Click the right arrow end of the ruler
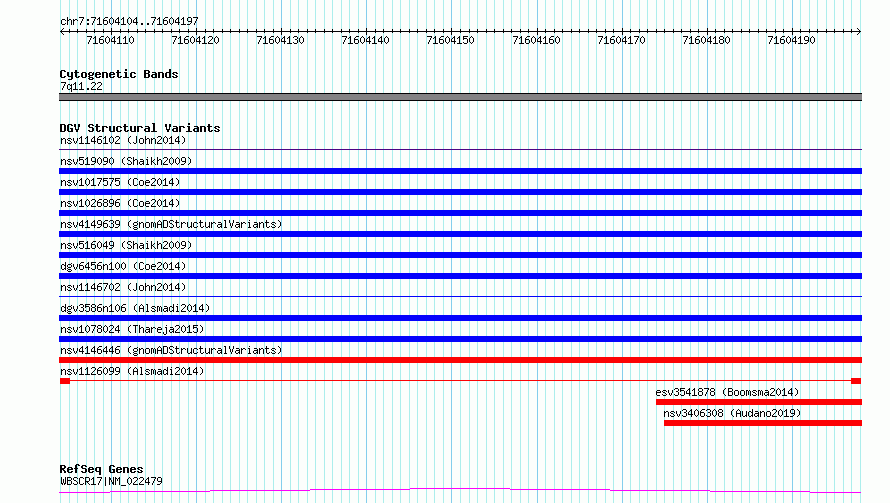The width and height of the screenshot is (890, 503). click(x=859, y=31)
